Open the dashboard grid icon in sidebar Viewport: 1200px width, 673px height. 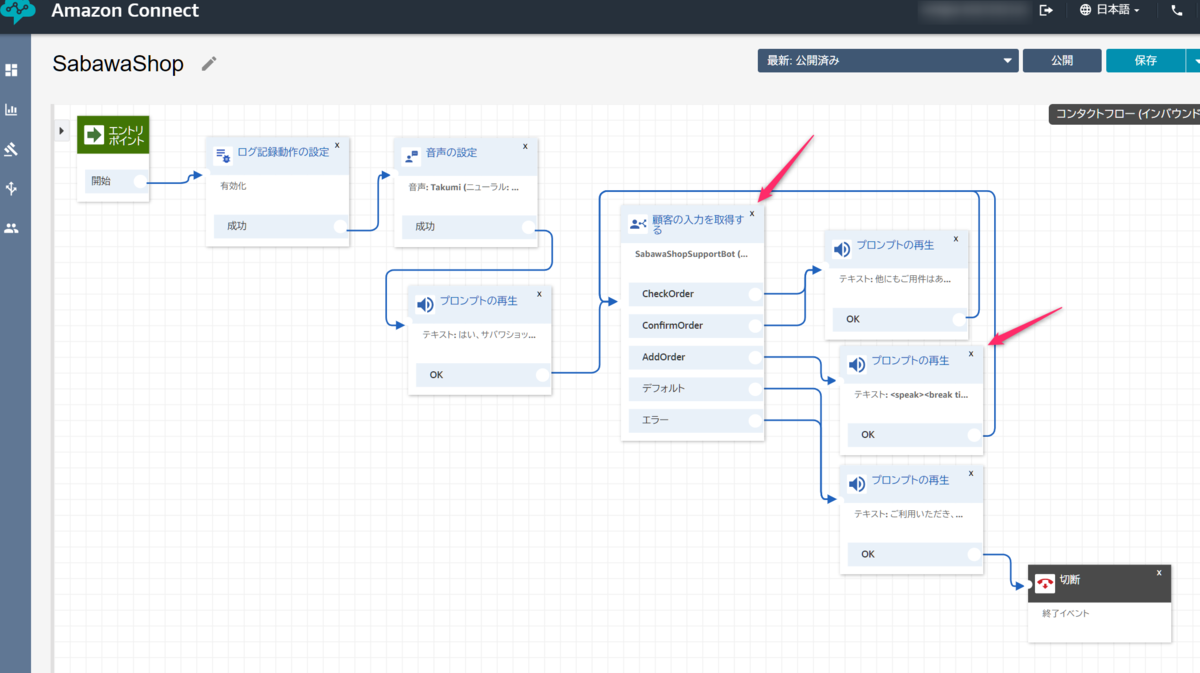coord(12,70)
